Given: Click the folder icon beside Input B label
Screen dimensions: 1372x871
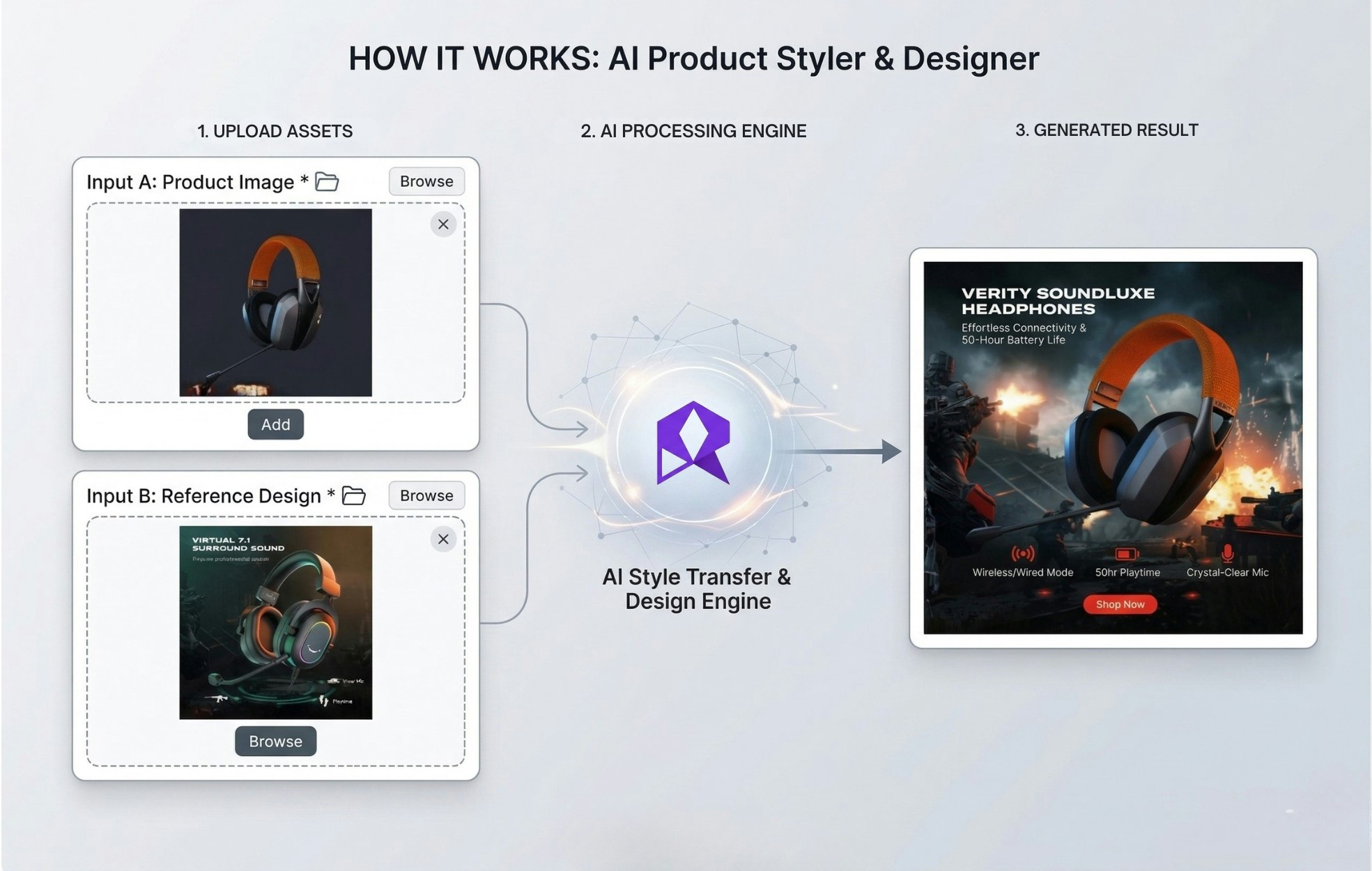Looking at the screenshot, I should 354,495.
